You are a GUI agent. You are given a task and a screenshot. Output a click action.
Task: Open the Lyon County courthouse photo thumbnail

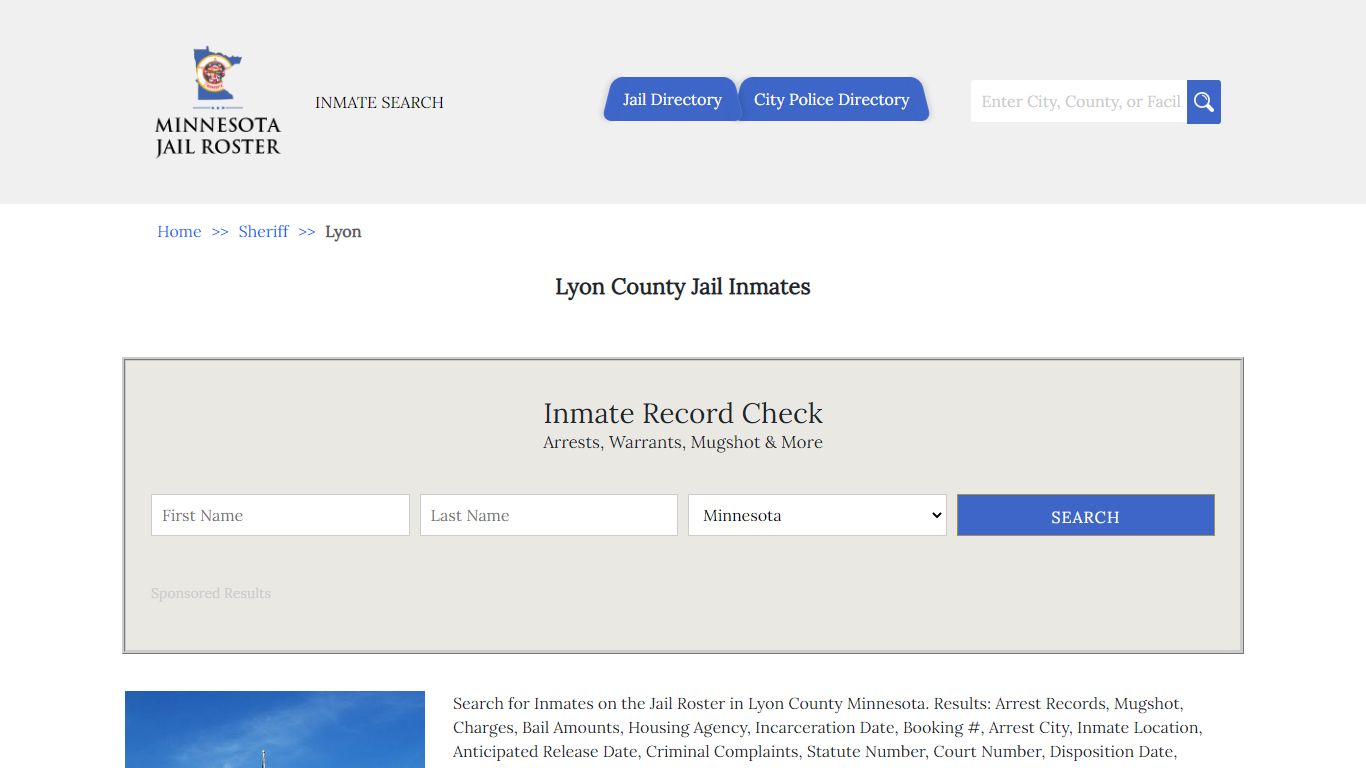[275, 729]
